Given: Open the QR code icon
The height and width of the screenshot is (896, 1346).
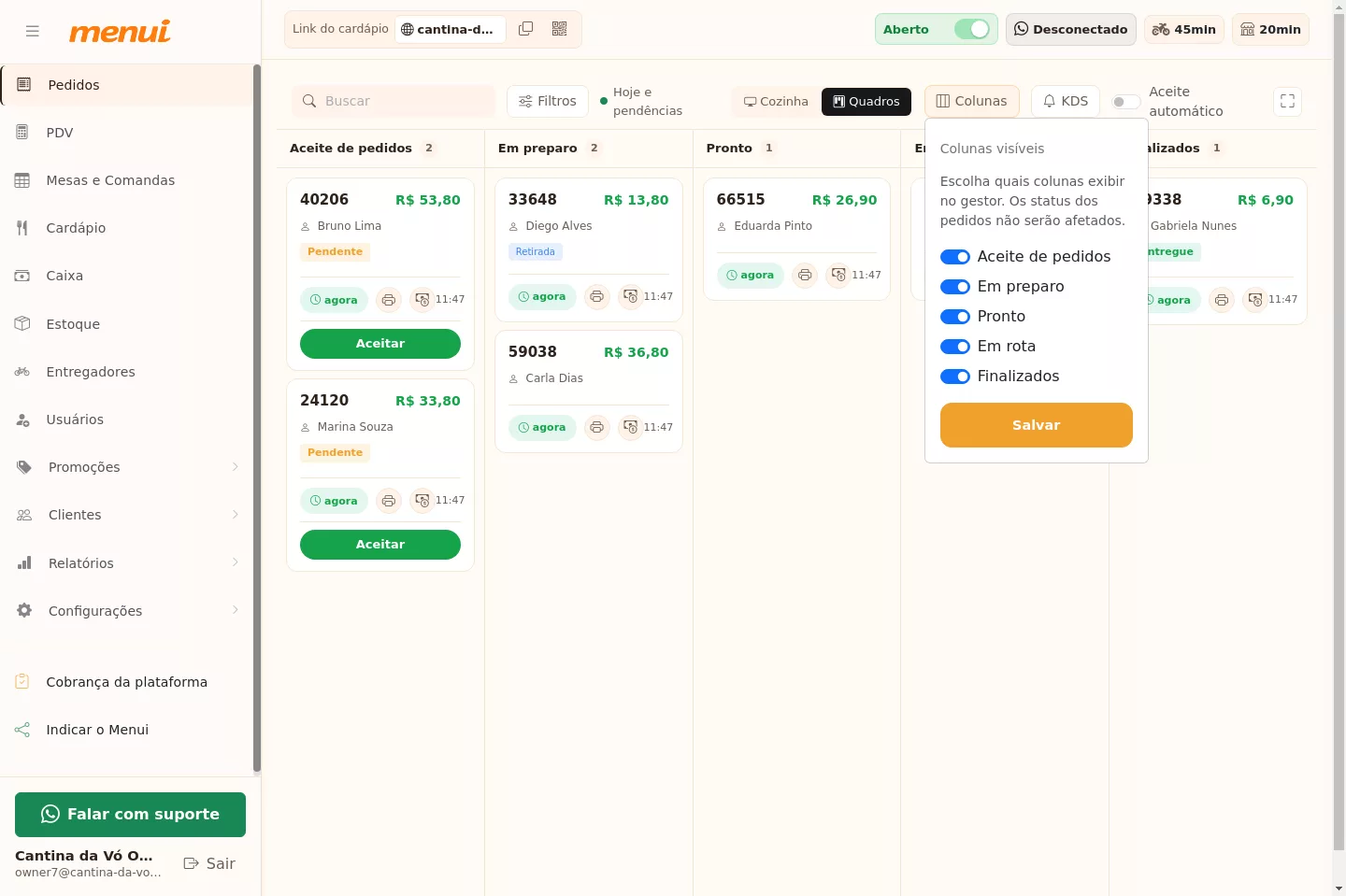Looking at the screenshot, I should [x=560, y=29].
